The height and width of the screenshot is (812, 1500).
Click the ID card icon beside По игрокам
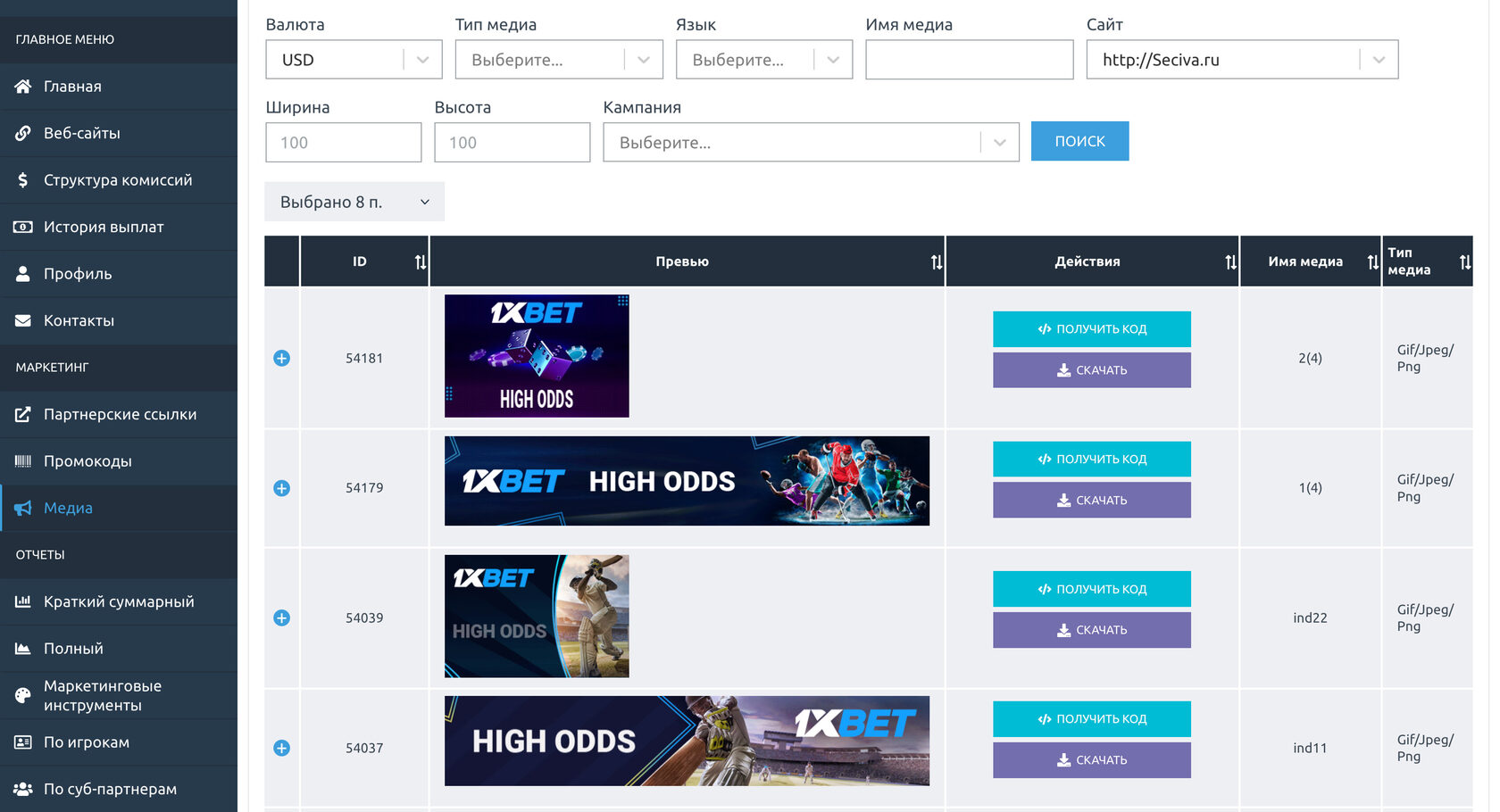(x=23, y=742)
